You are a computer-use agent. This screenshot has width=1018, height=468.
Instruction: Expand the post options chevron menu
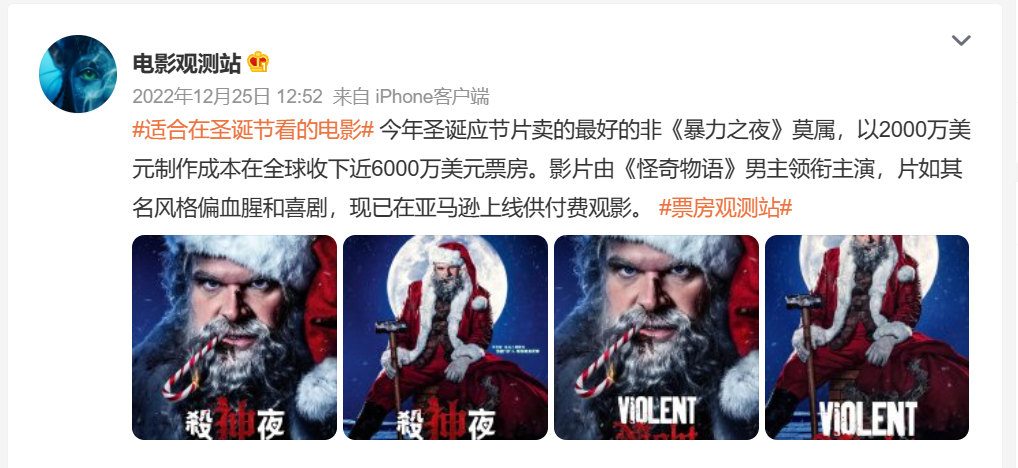[x=961, y=40]
